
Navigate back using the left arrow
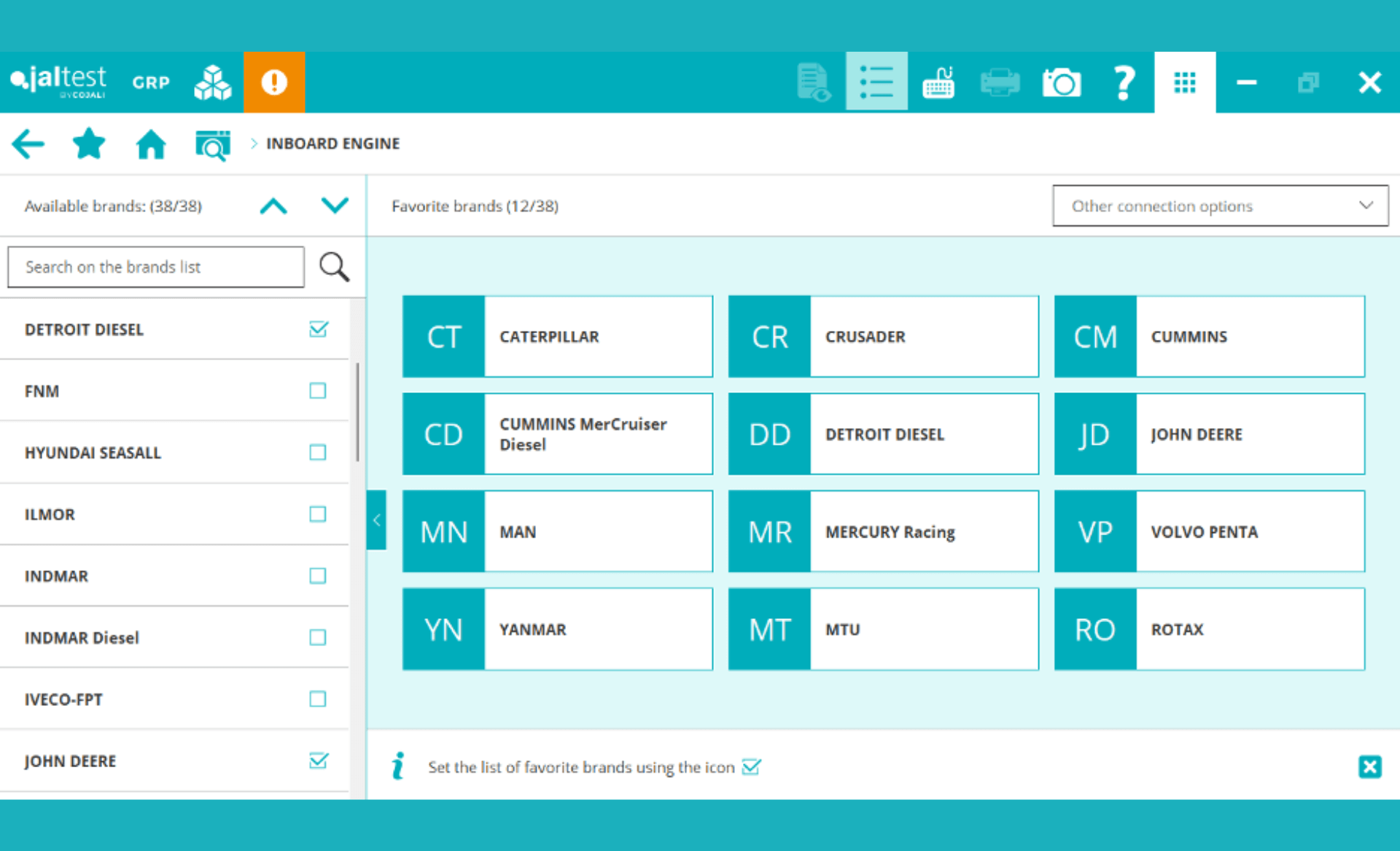point(28,144)
